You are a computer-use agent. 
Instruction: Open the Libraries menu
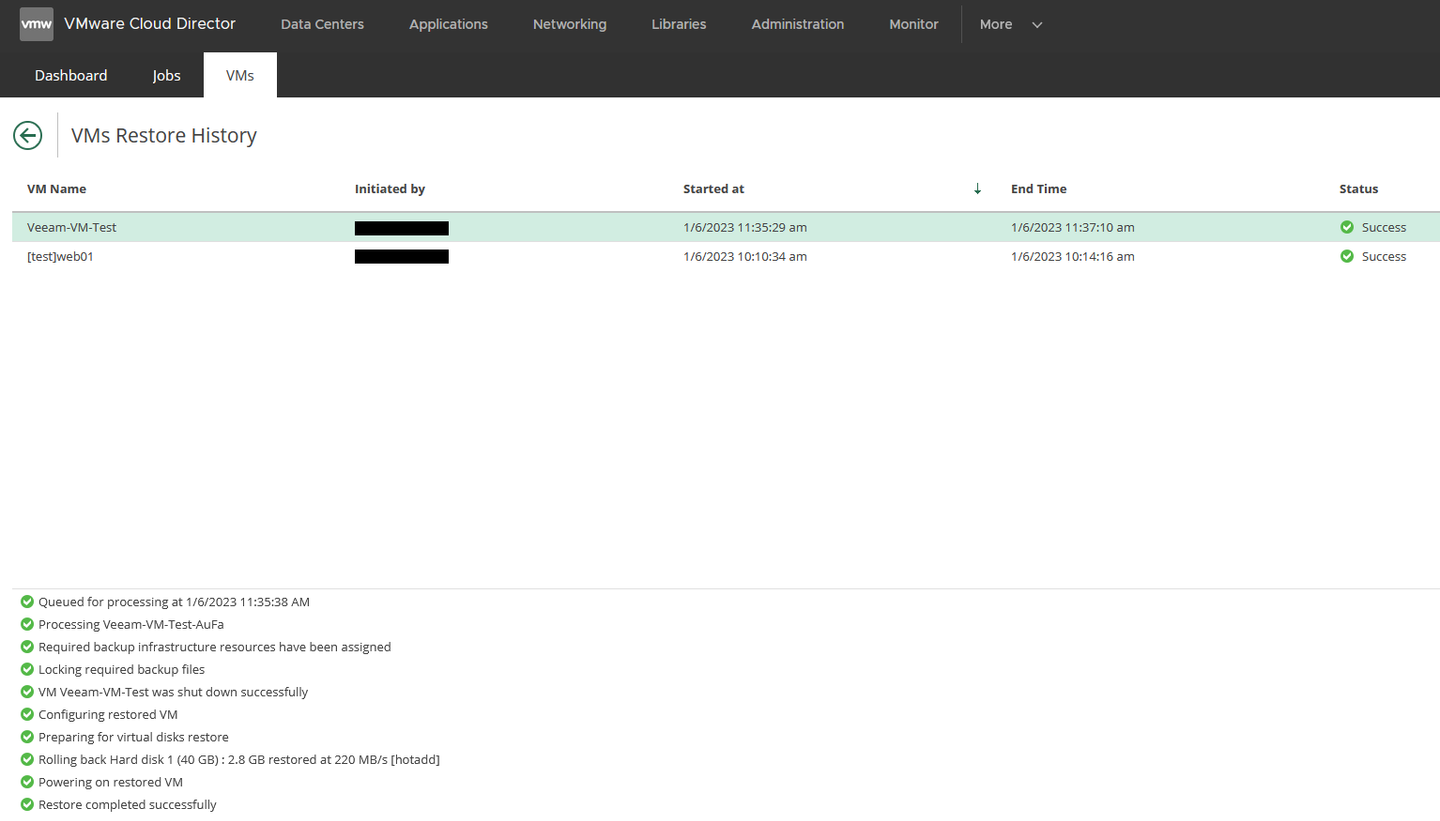click(678, 24)
